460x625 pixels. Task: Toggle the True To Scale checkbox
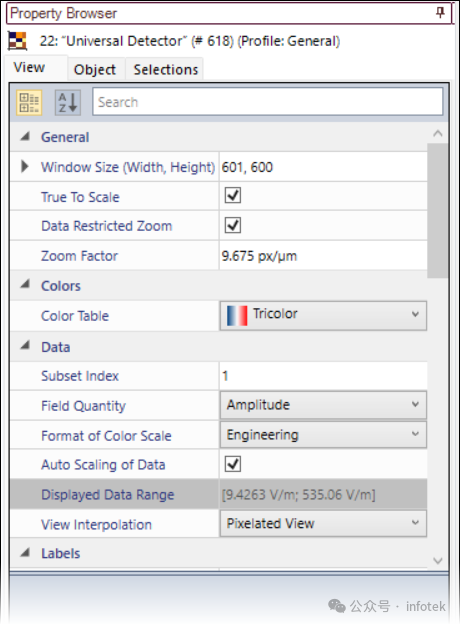coord(233,196)
